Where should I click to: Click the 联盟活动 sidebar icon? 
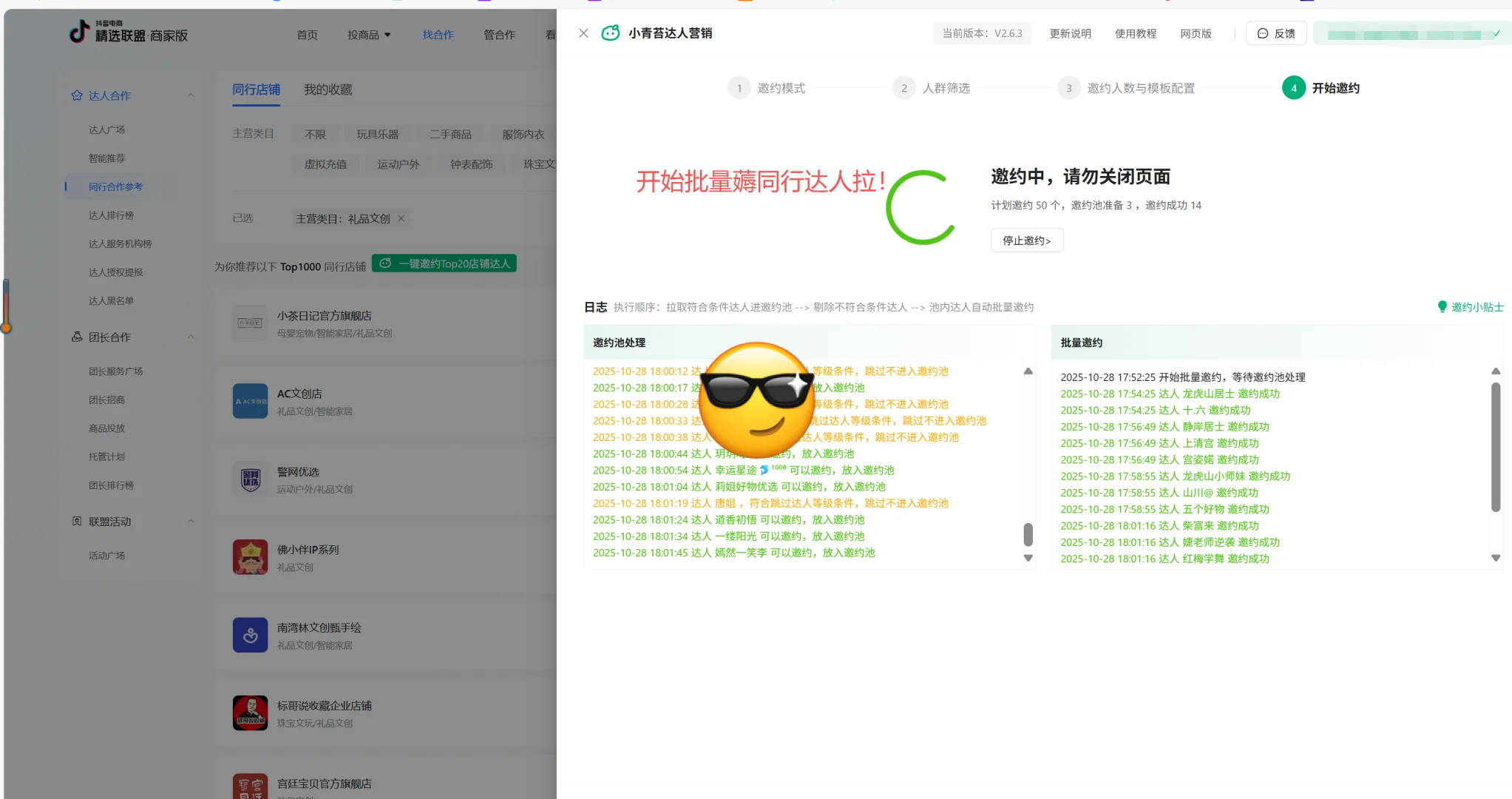pyautogui.click(x=77, y=521)
